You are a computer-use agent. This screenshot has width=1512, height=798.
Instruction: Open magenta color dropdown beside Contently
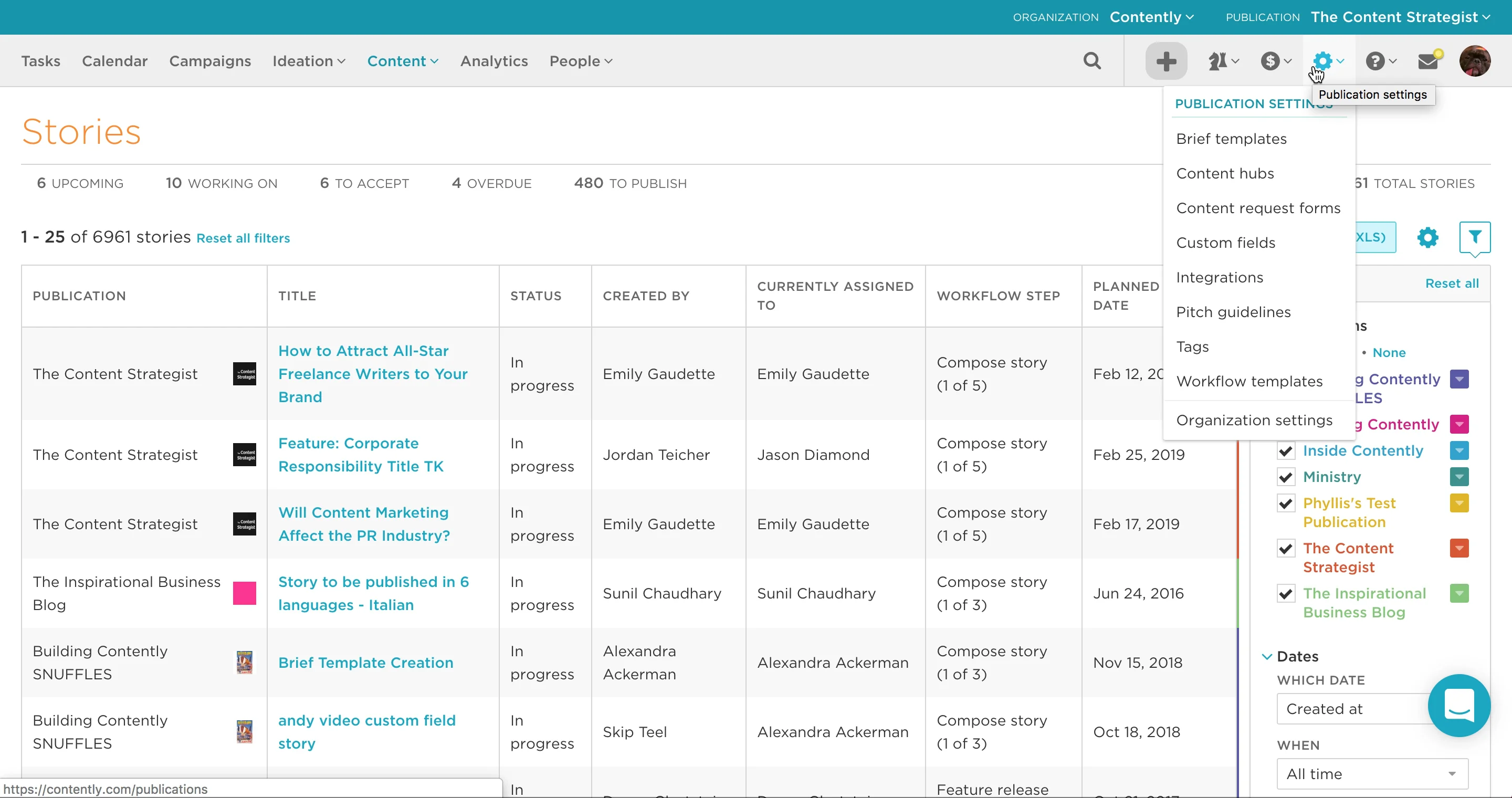pos(1459,424)
